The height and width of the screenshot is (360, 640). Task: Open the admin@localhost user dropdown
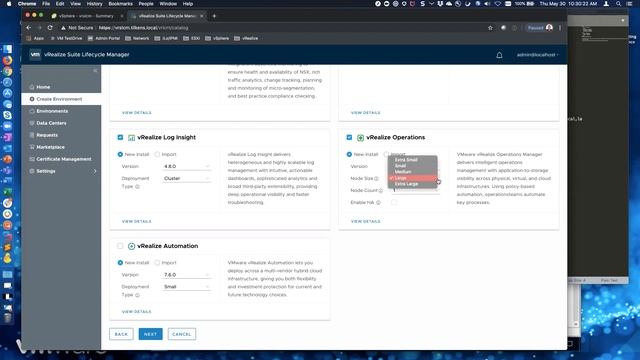point(538,55)
